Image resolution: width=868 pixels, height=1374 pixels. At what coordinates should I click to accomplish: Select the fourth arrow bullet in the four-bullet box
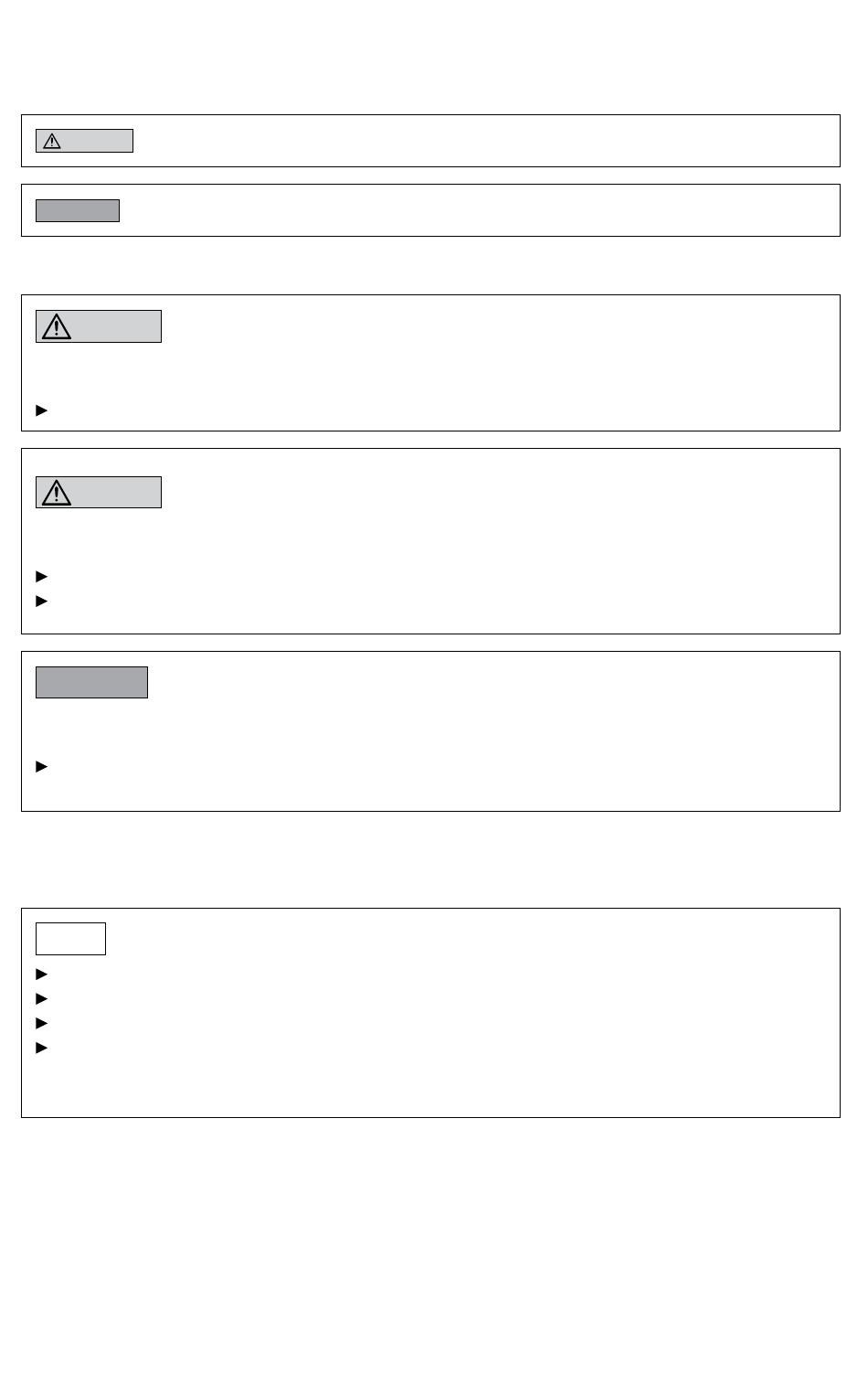tap(41, 1049)
